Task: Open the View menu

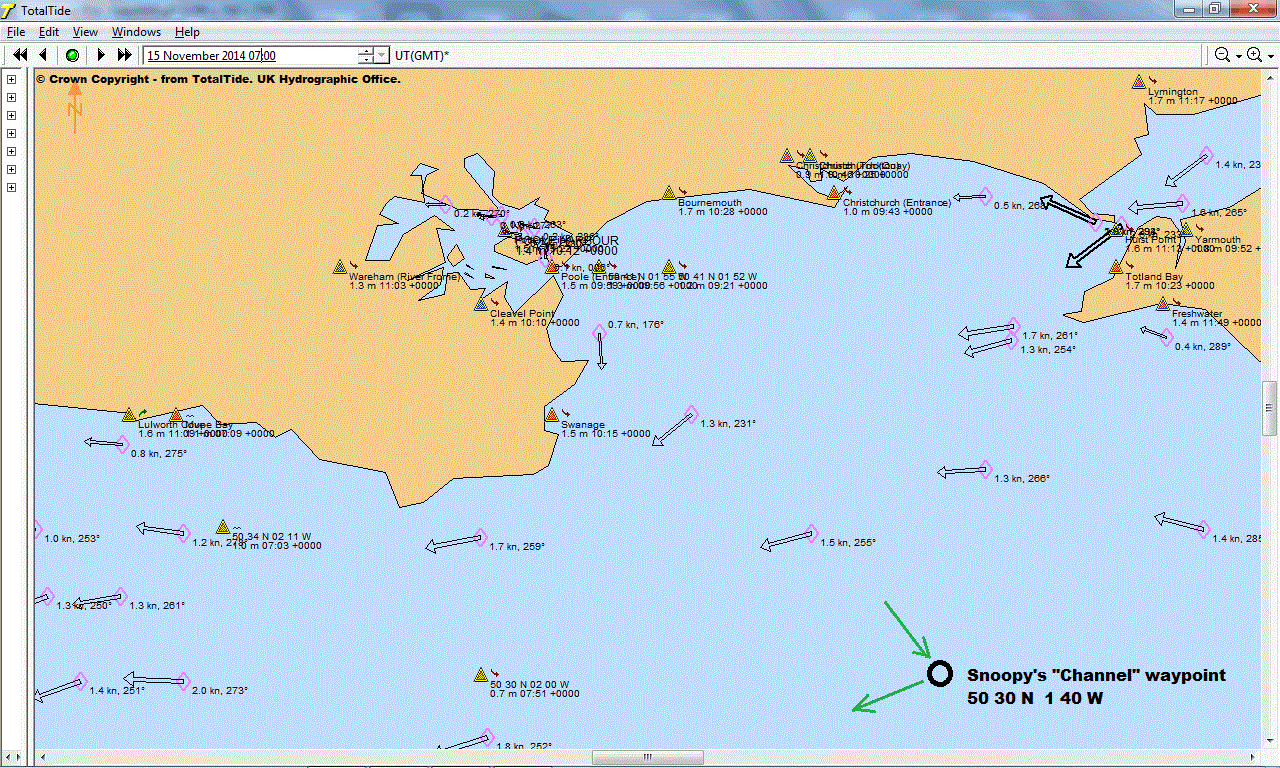Action: [85, 32]
